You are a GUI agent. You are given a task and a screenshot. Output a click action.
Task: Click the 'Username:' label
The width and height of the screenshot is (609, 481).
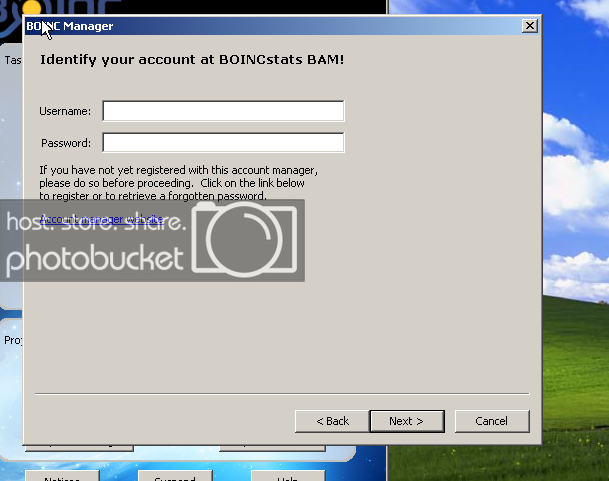(65, 112)
